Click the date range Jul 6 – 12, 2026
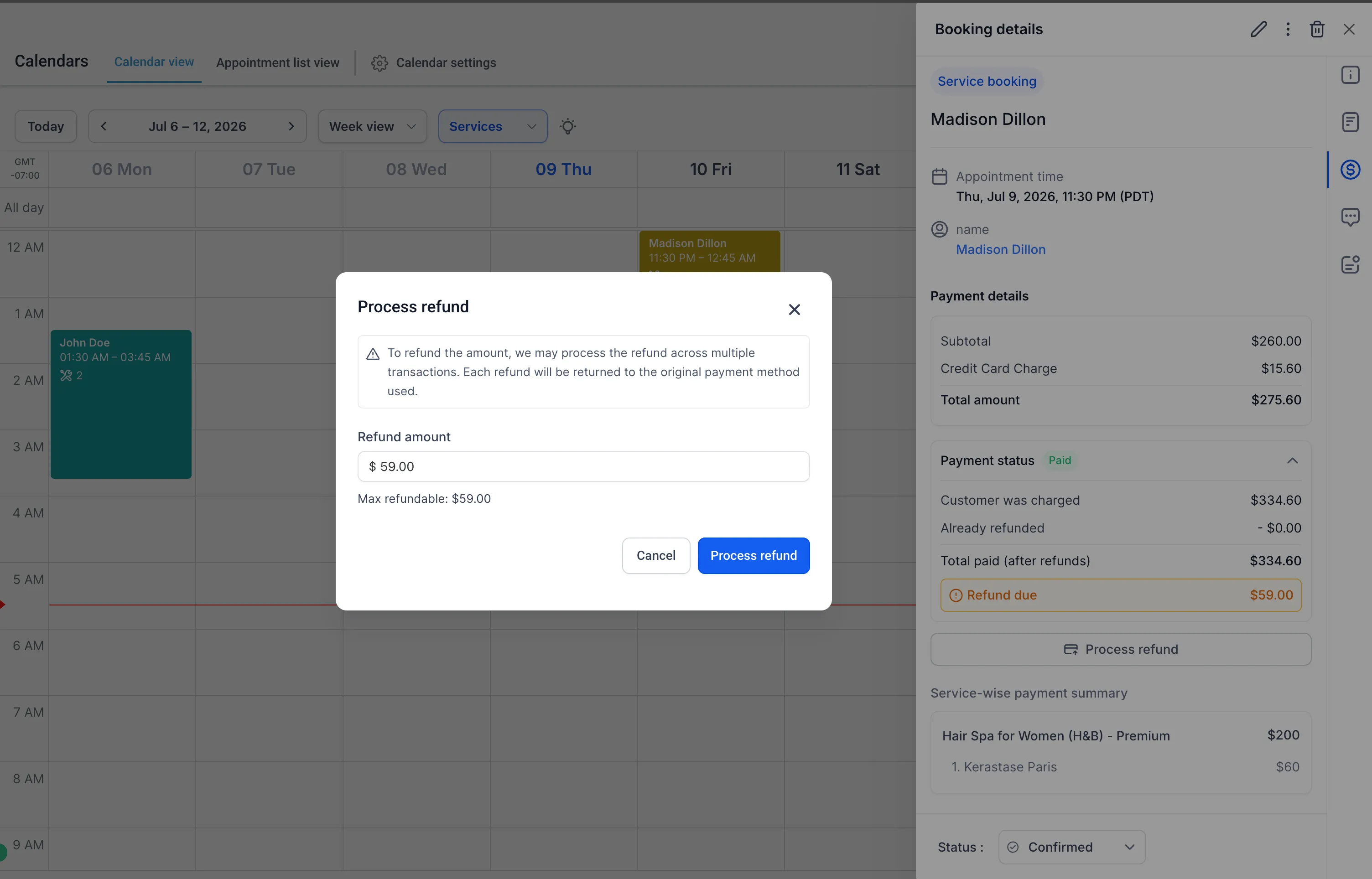The height and width of the screenshot is (879, 1372). coord(197,126)
